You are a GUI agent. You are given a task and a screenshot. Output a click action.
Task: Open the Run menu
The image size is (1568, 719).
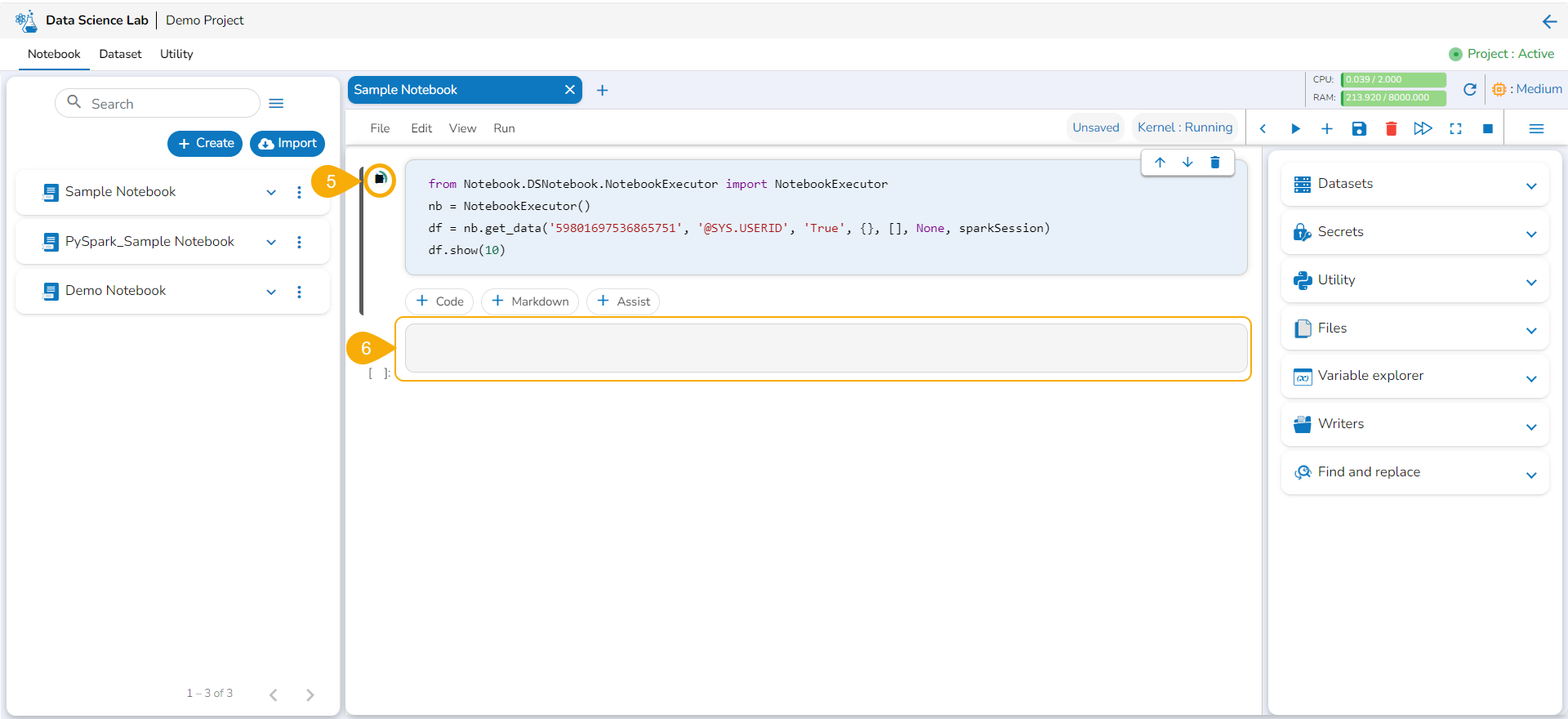coord(504,128)
